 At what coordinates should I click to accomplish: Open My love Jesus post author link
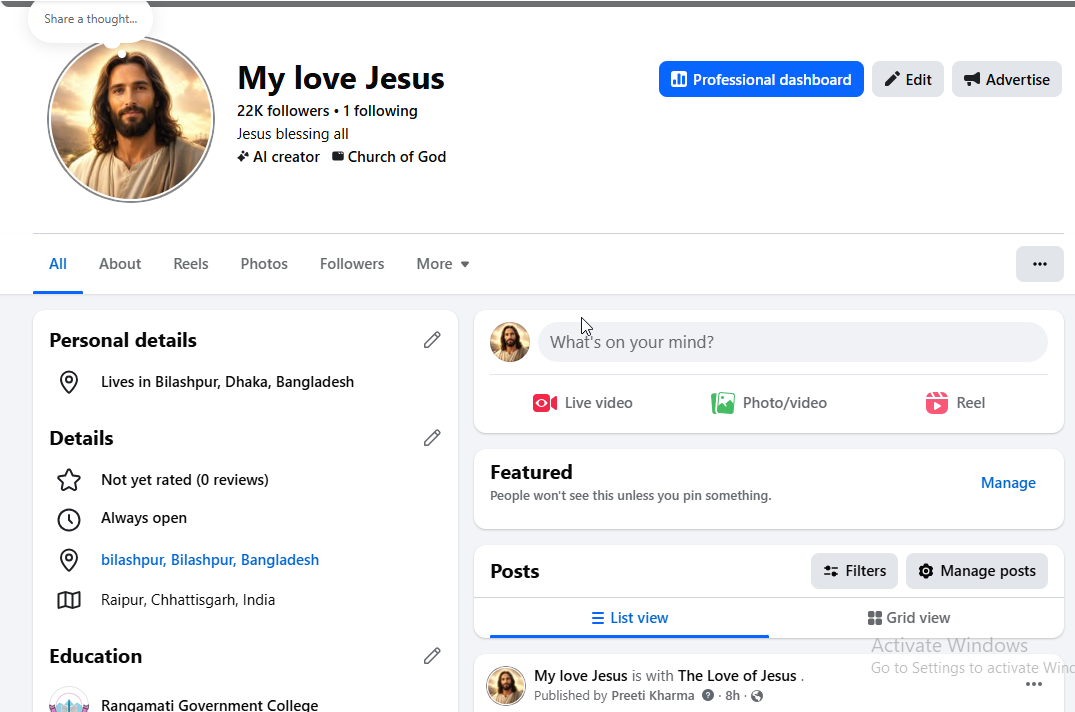[x=581, y=676]
